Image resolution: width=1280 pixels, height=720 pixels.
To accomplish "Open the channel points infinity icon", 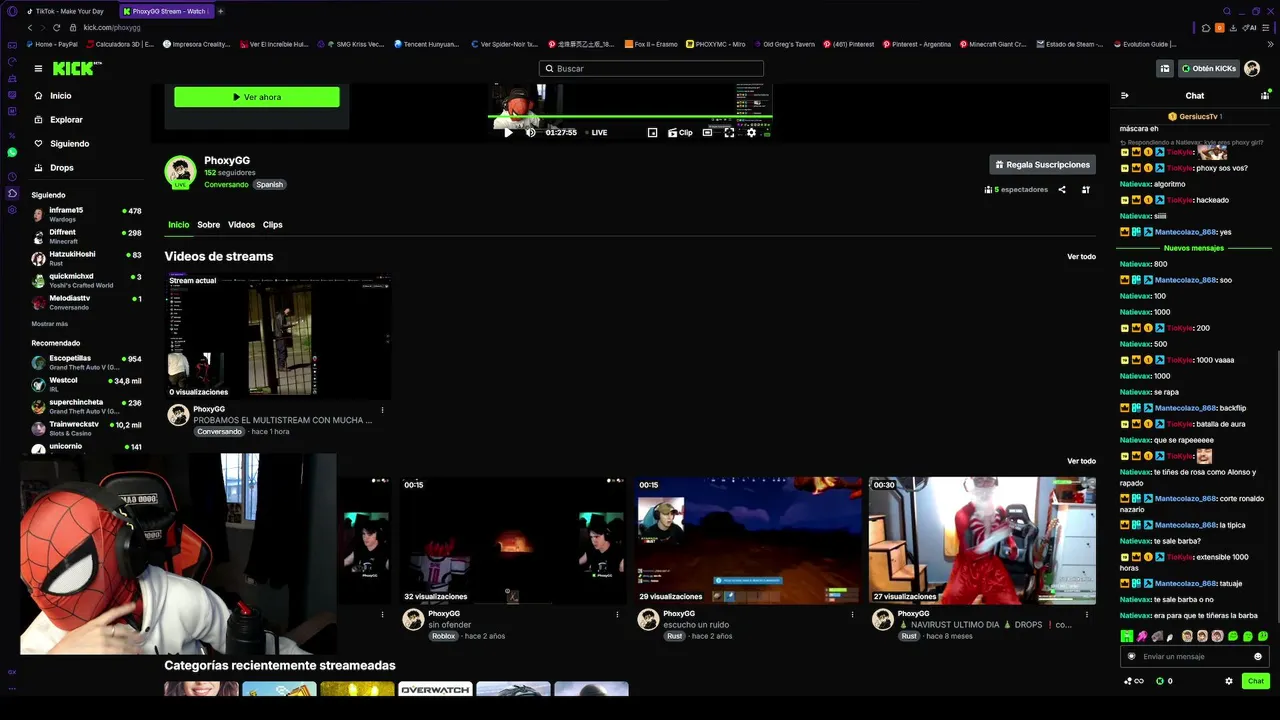I will pyautogui.click(x=1134, y=681).
